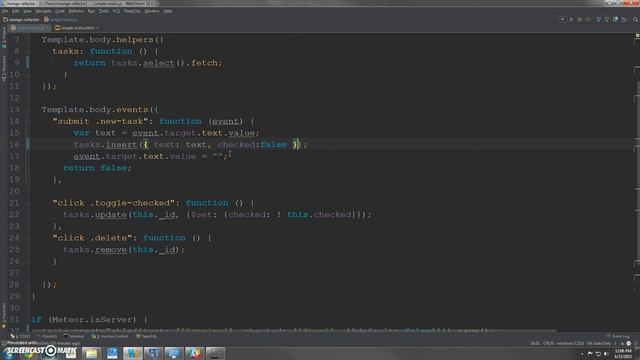640x360 pixels.
Task: Click the VCS commit changes icon
Action: tap(607, 19)
